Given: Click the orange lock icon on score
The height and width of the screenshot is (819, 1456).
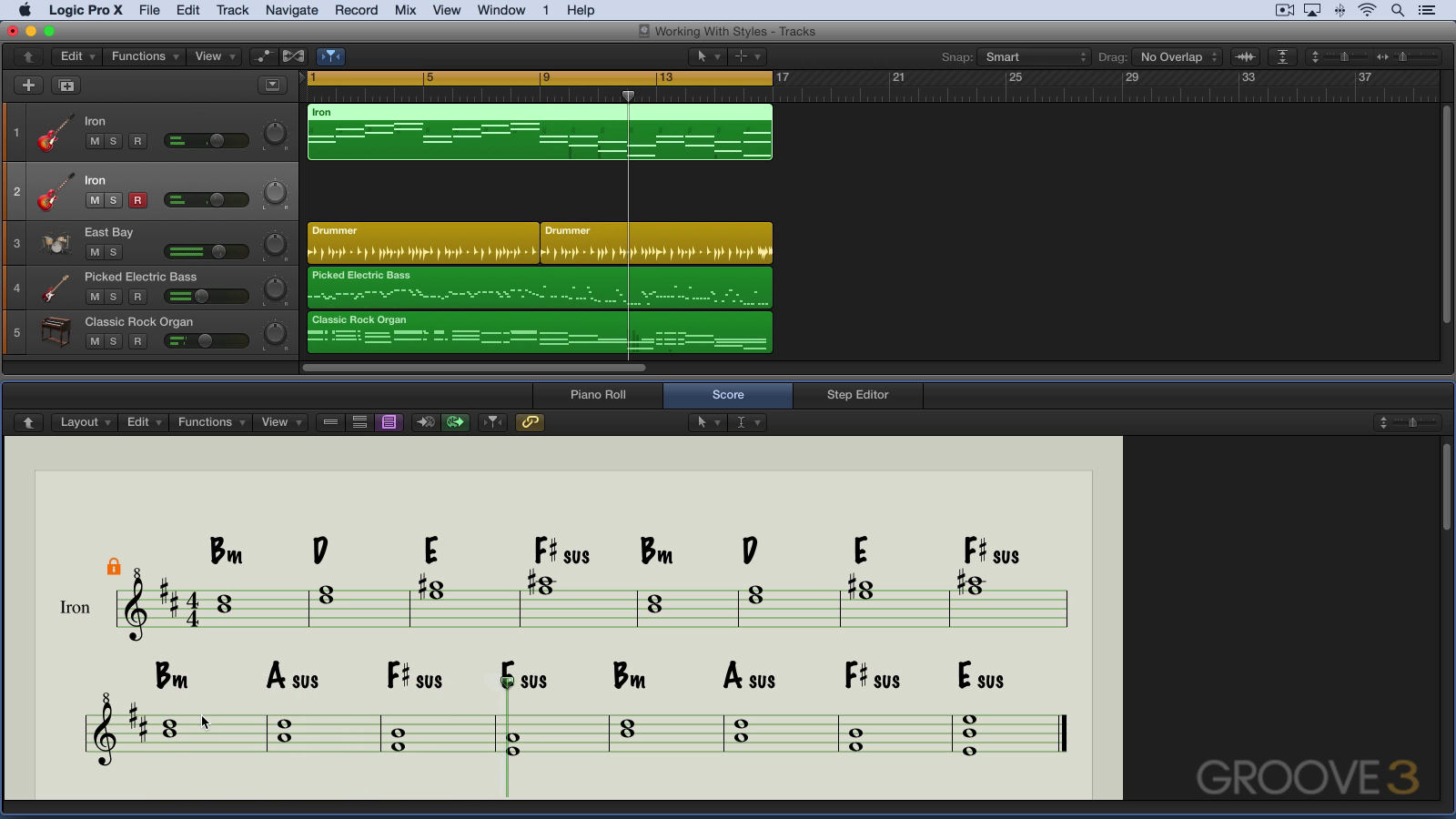Looking at the screenshot, I should [114, 567].
